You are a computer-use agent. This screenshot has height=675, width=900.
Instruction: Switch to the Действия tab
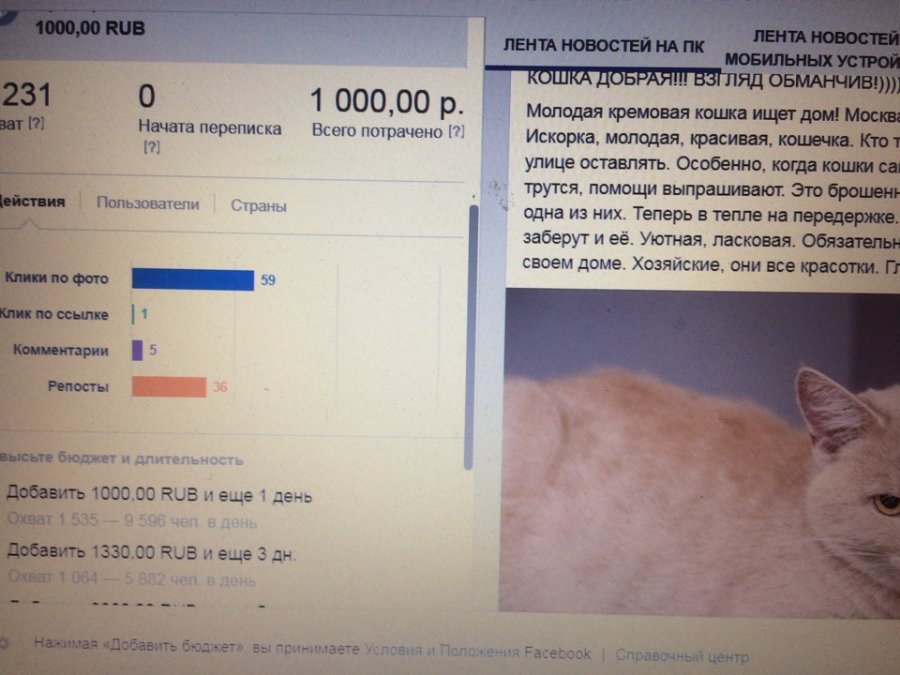click(32, 201)
